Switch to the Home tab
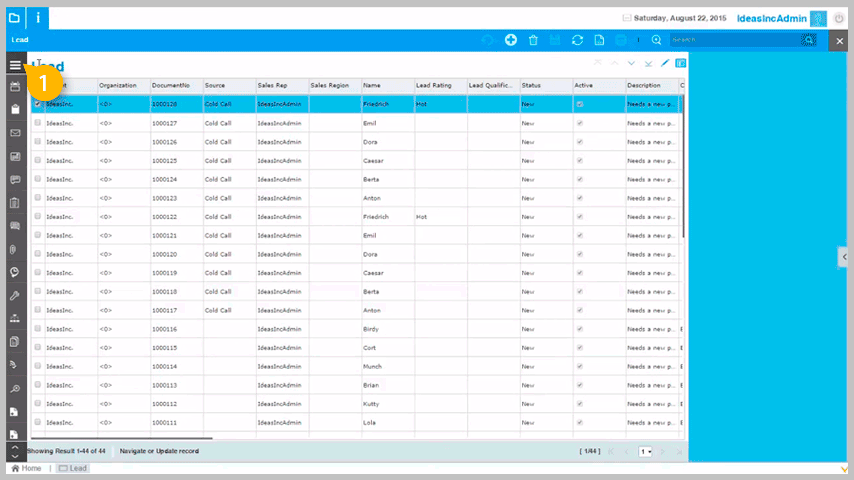This screenshot has height=480, width=854. [26, 468]
